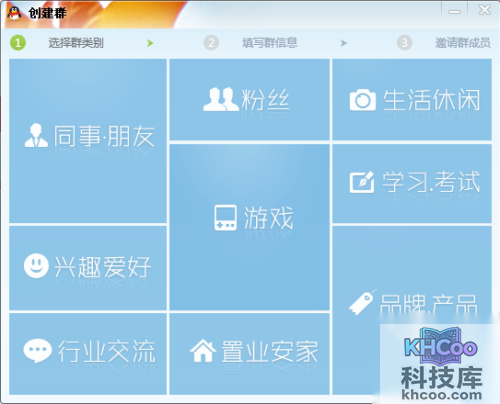Pick the house icon for 置业安家

coord(203,350)
